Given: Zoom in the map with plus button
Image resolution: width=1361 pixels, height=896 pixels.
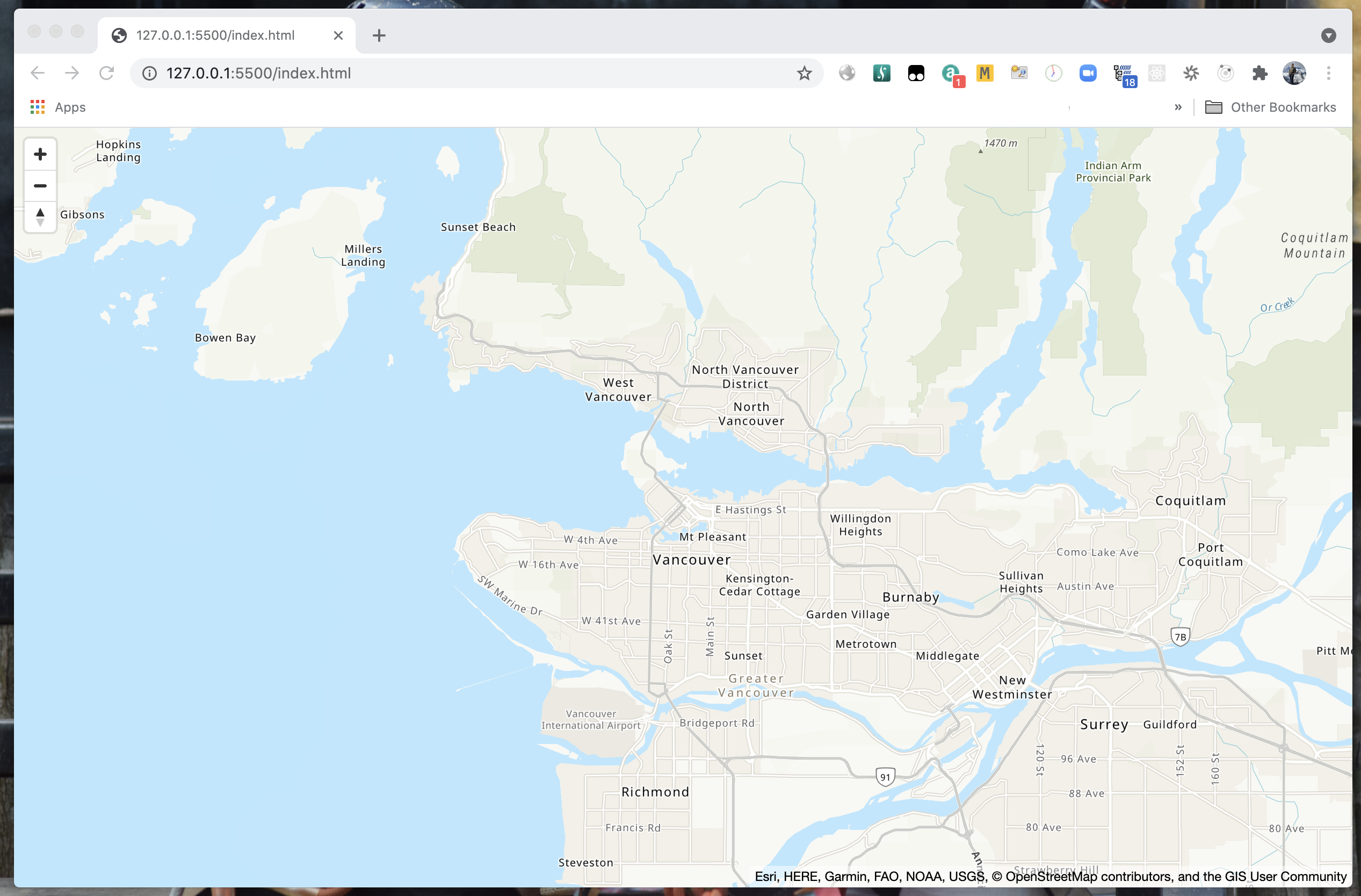Looking at the screenshot, I should point(40,154).
